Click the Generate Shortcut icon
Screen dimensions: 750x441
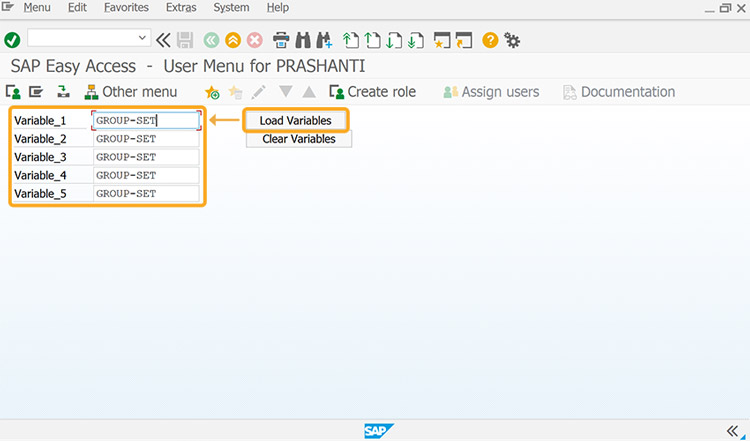pyautogui.click(x=463, y=40)
